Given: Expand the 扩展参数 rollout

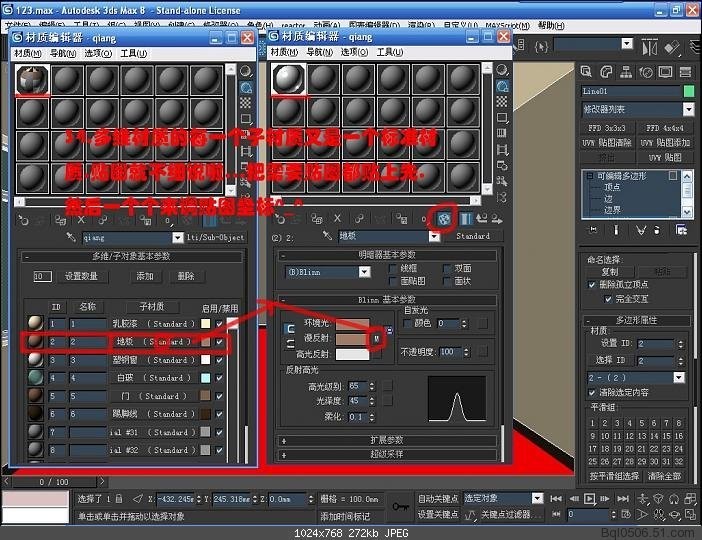Looking at the screenshot, I should 387,441.
